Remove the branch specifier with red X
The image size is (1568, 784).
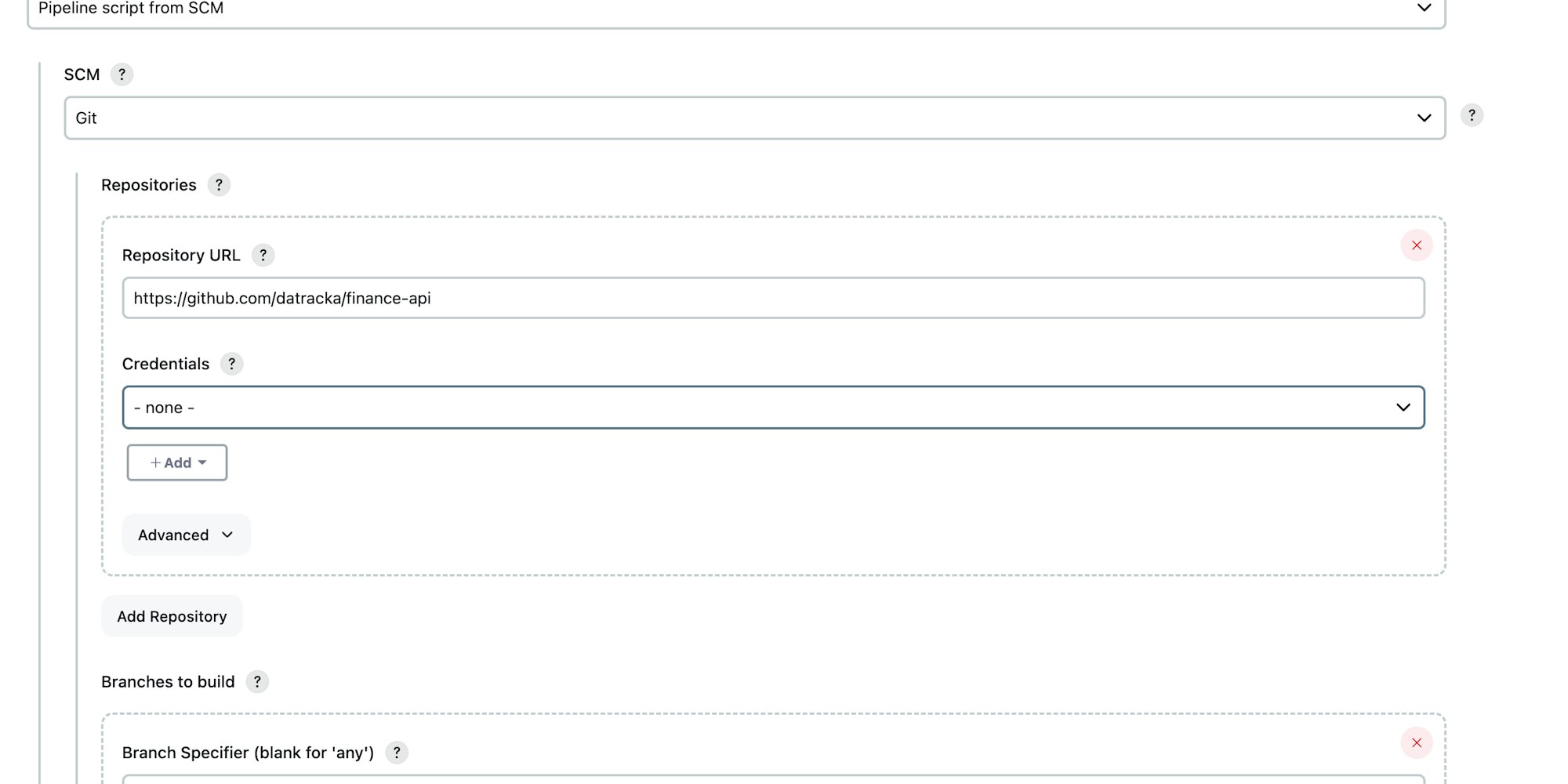tap(1417, 742)
